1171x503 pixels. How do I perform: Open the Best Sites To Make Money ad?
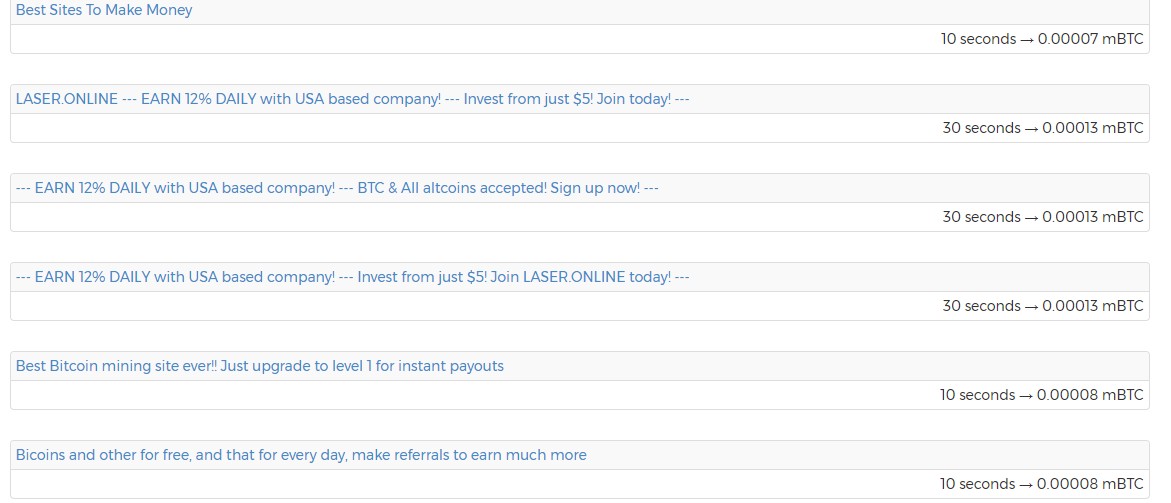point(104,10)
